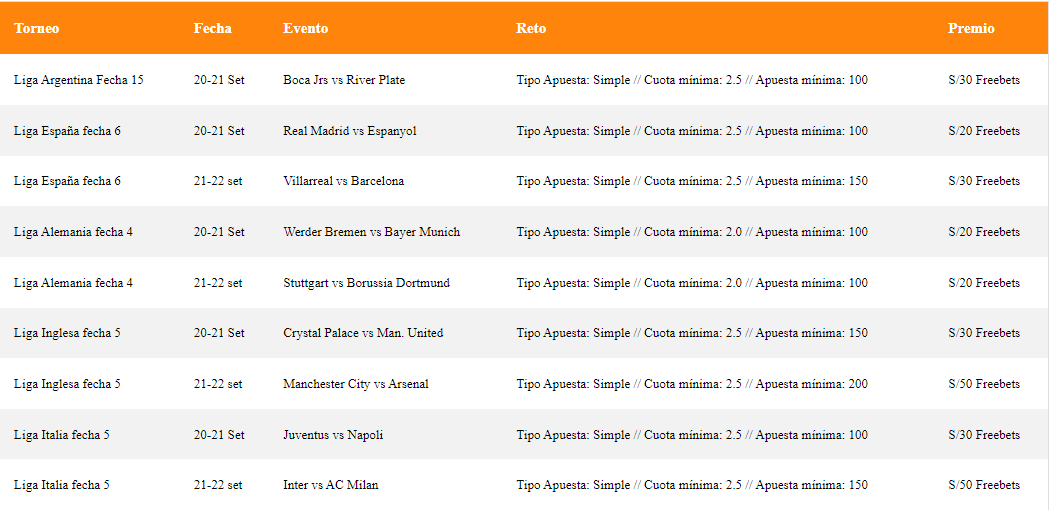
Task: Click the Premio column header
Action: tap(971, 28)
